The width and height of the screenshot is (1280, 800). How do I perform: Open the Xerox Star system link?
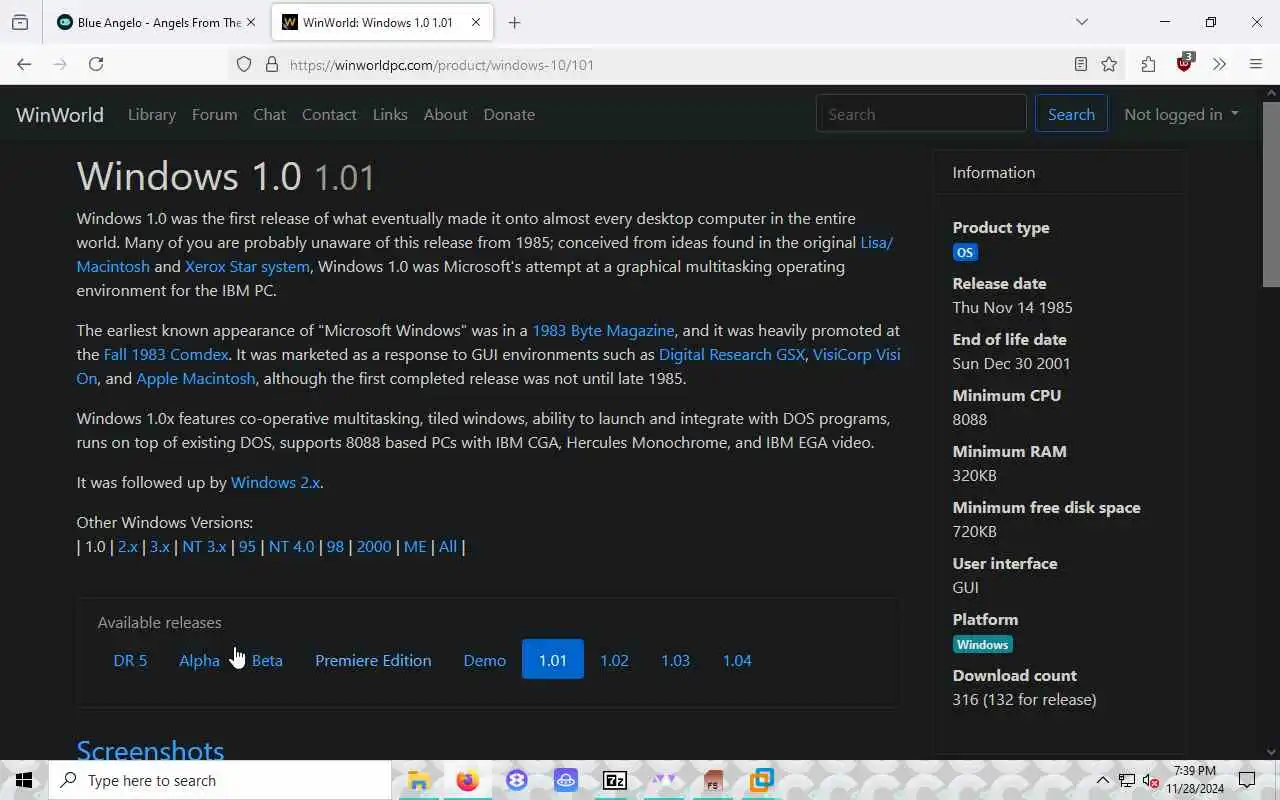pos(247,266)
